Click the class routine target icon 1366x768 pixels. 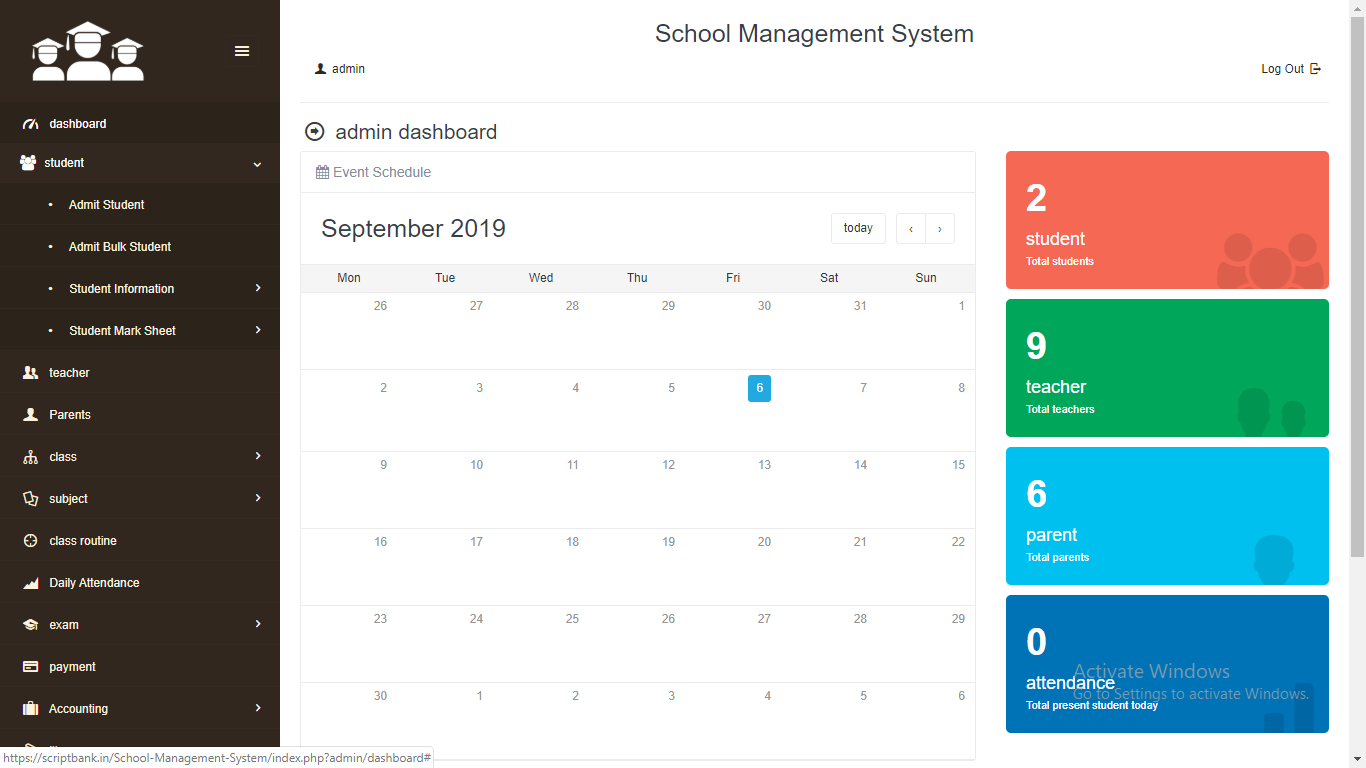(x=30, y=541)
